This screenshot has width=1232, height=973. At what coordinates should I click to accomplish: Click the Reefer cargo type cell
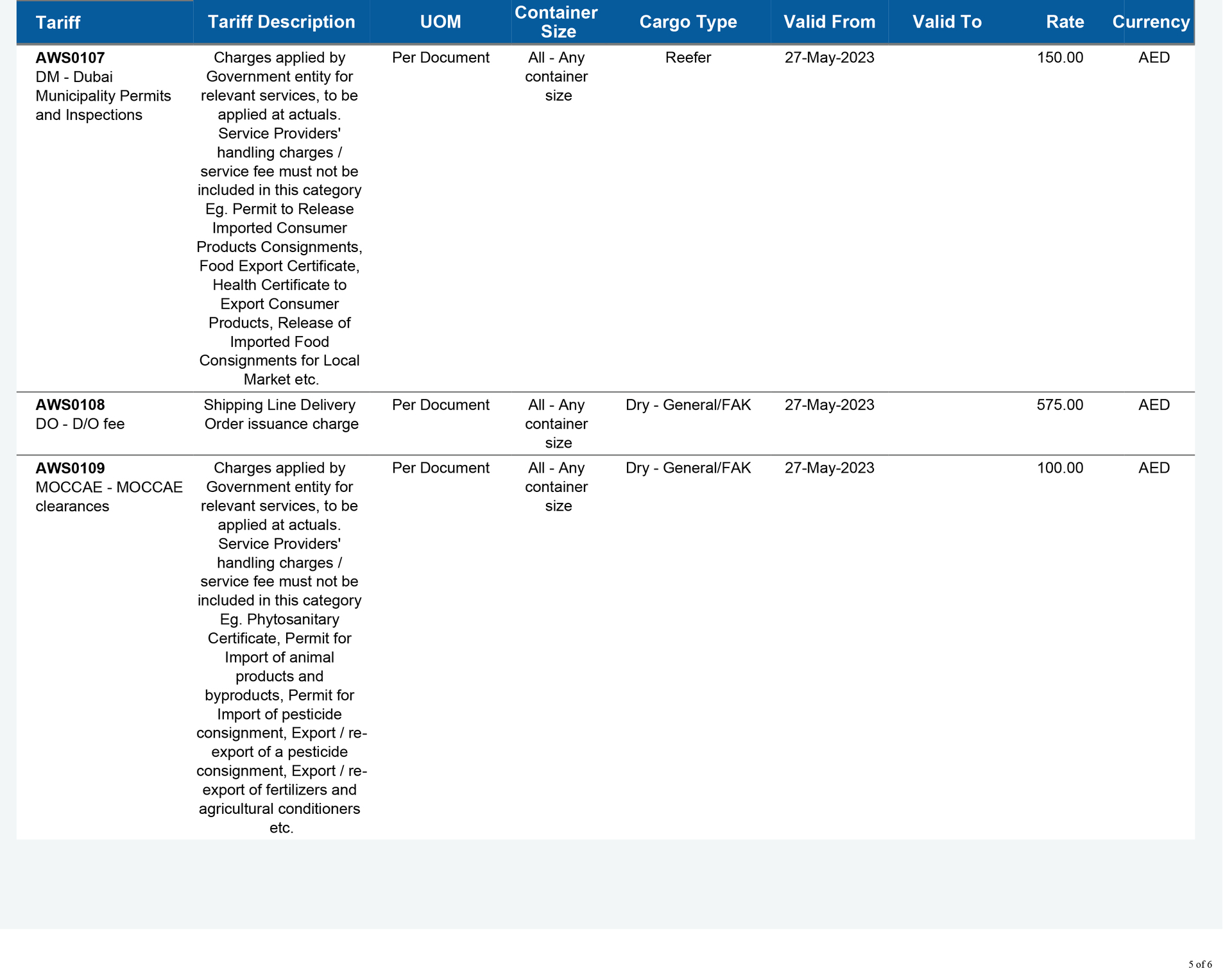(688, 58)
